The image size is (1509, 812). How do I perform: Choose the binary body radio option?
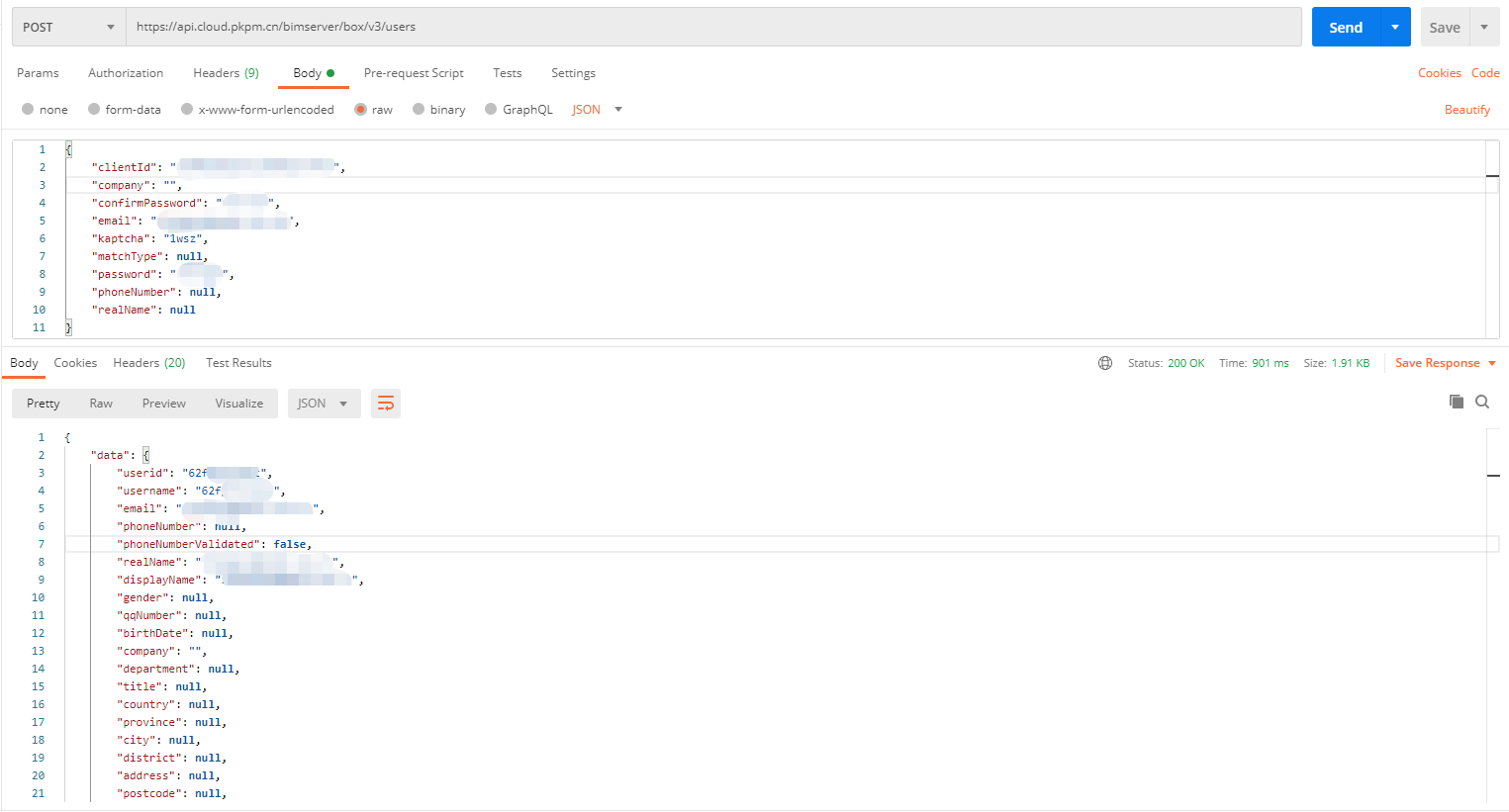click(419, 110)
